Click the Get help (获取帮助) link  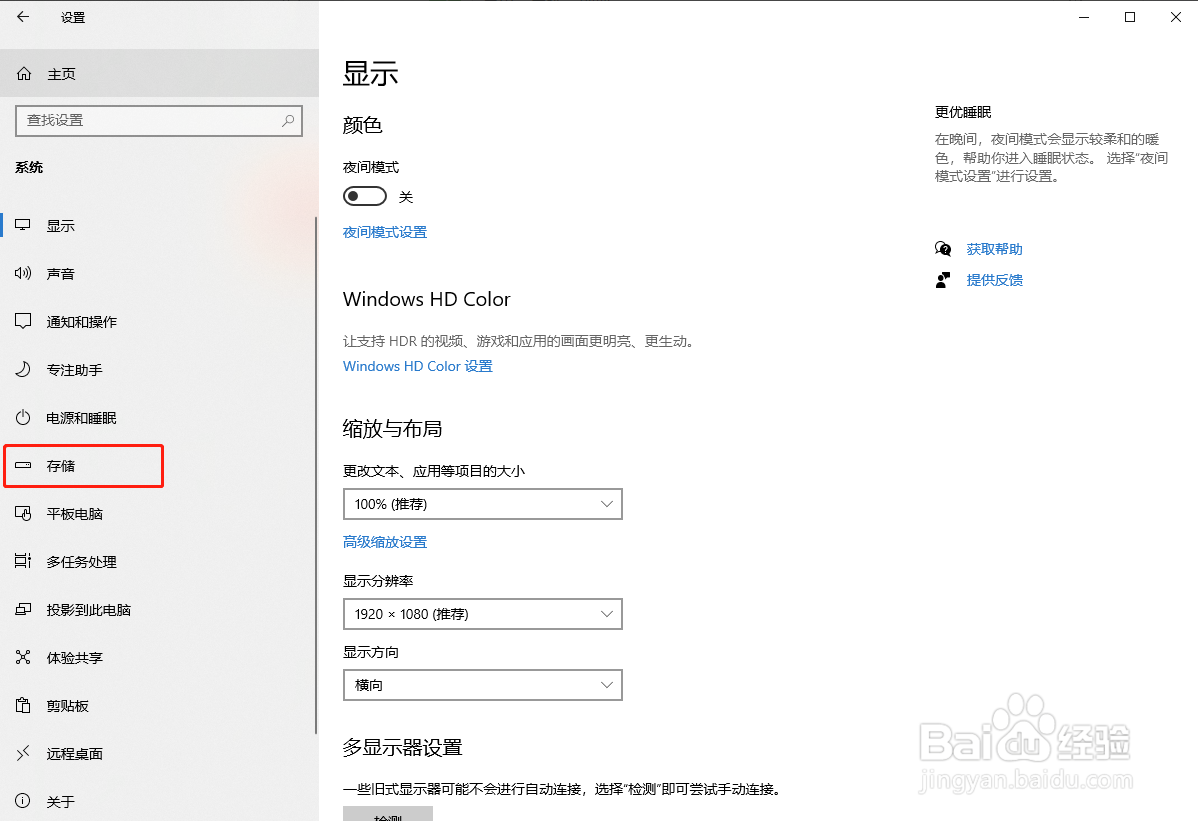(994, 249)
